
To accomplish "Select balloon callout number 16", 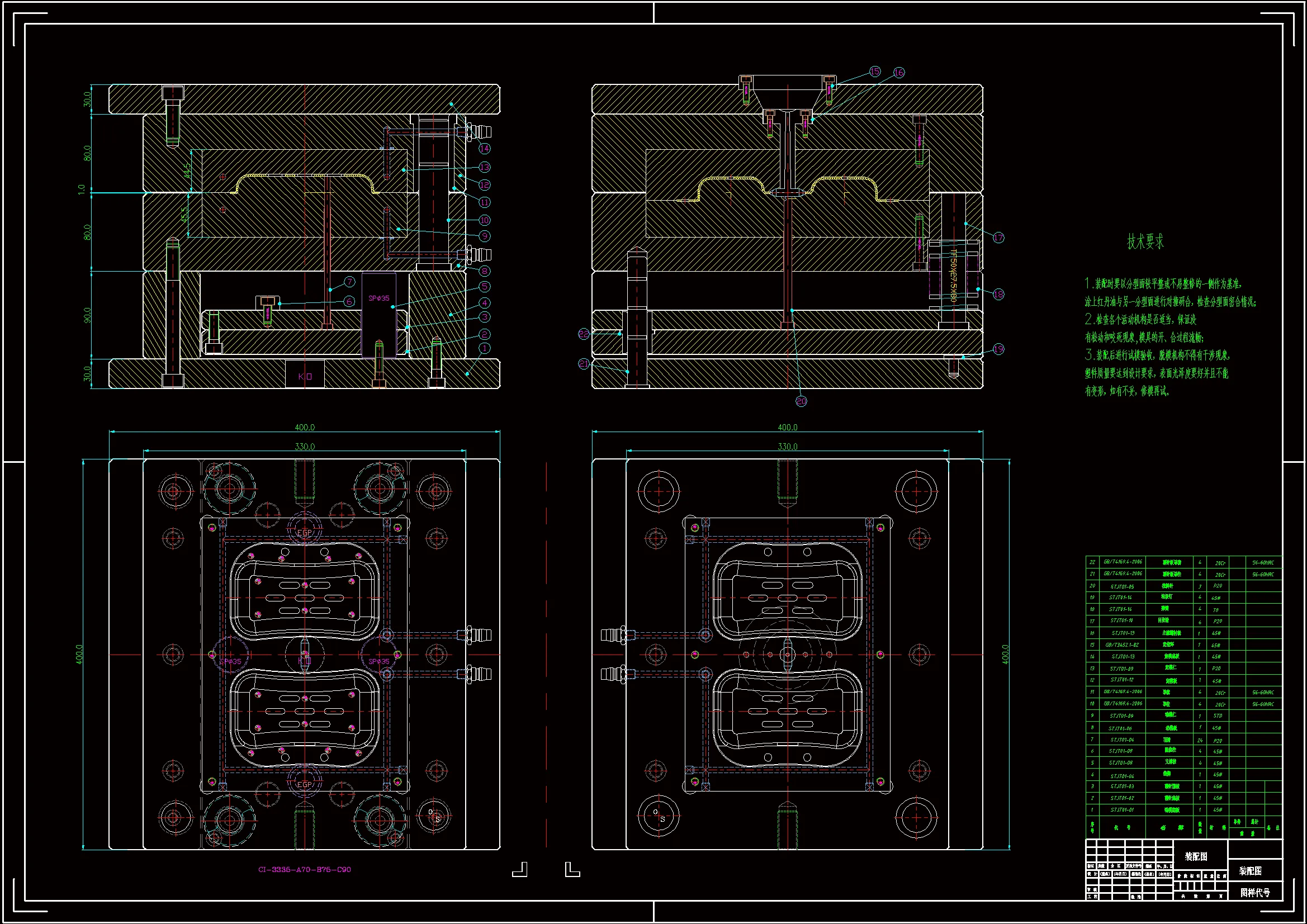I will (x=899, y=72).
